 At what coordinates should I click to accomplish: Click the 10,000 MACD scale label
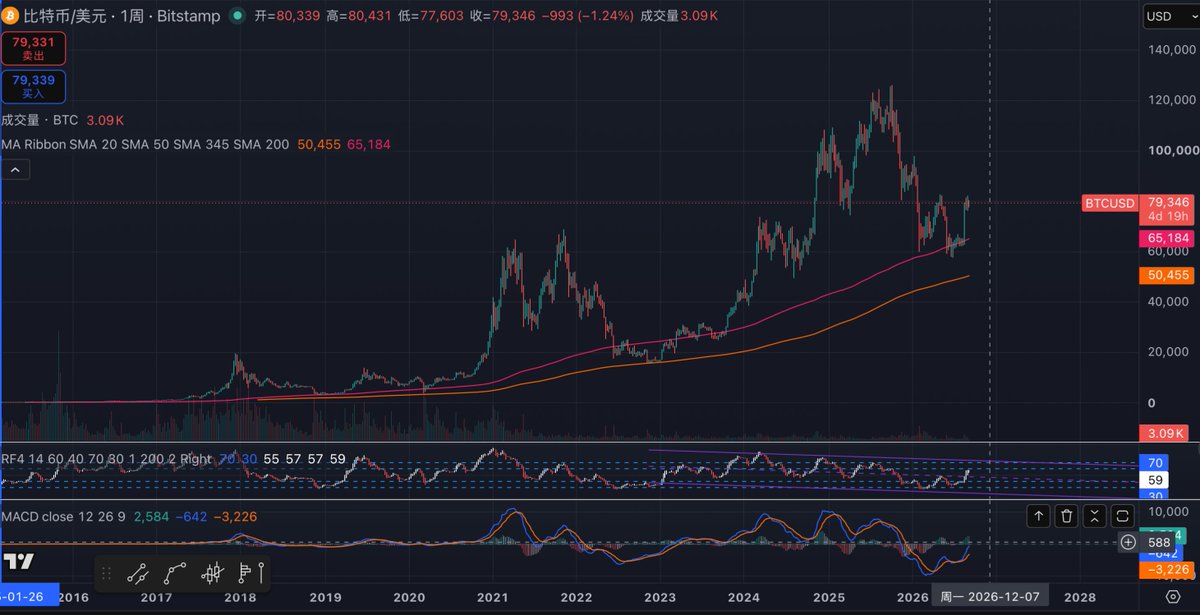click(x=1168, y=510)
